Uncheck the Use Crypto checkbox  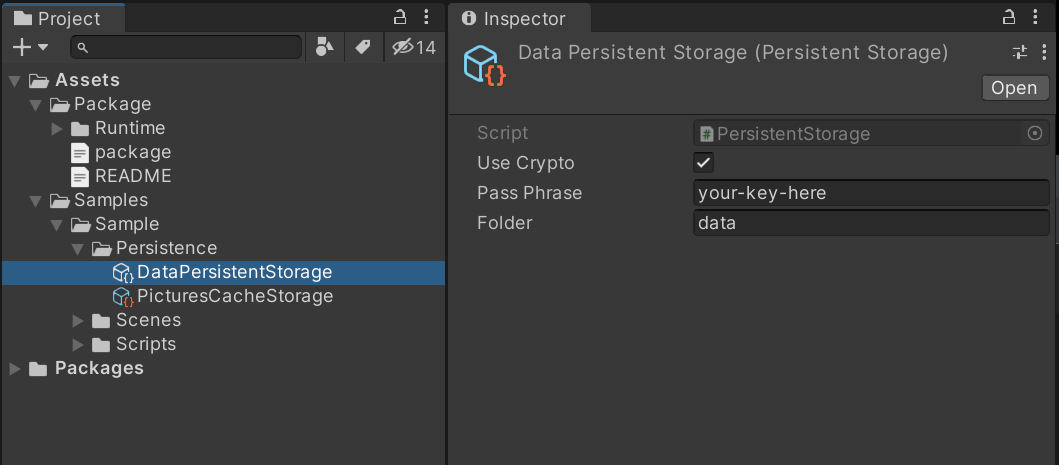tap(704, 163)
